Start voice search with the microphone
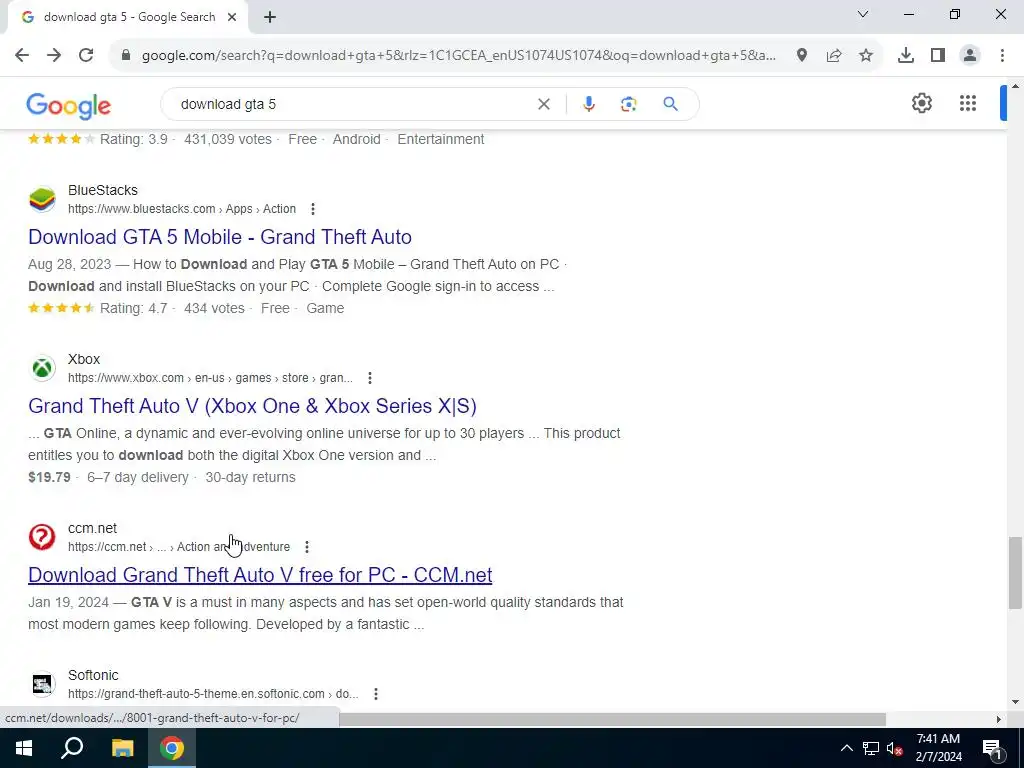 pyautogui.click(x=588, y=104)
